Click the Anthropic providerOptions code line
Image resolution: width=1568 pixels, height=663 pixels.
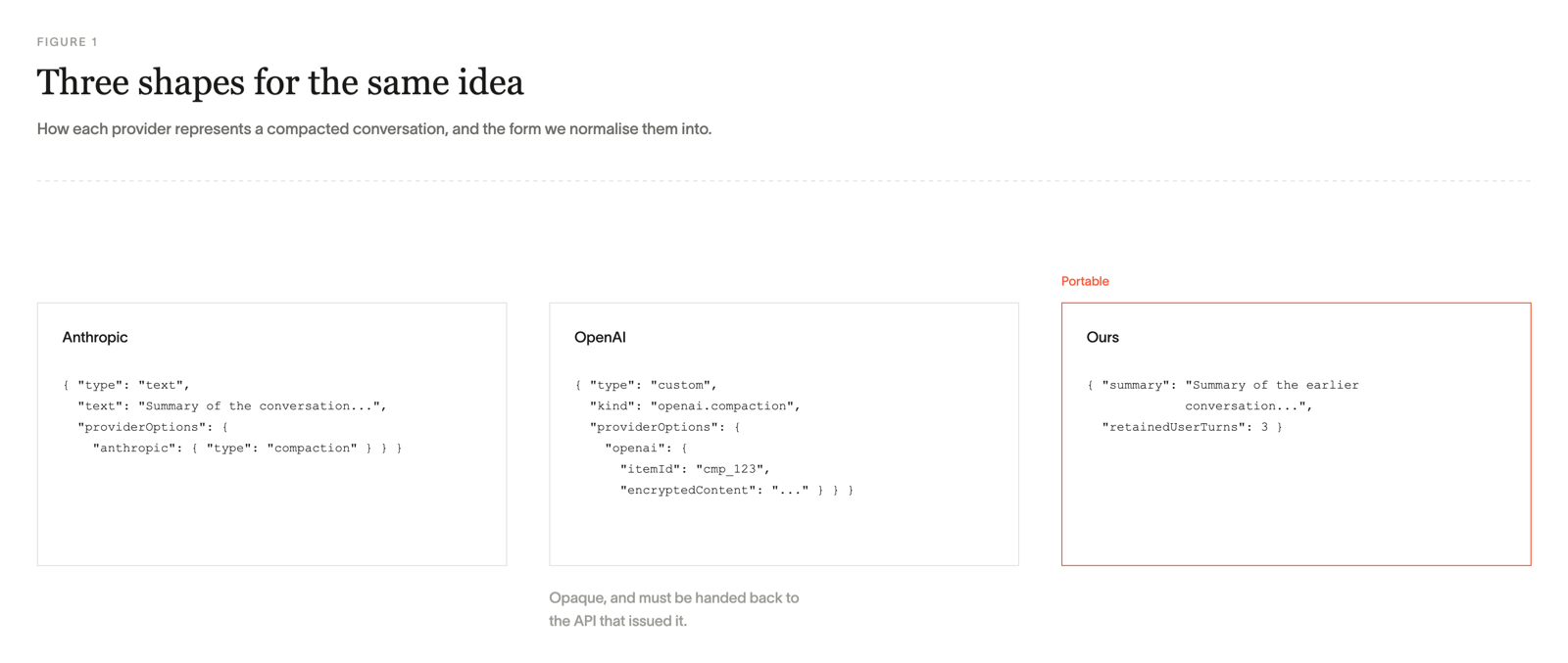153,427
